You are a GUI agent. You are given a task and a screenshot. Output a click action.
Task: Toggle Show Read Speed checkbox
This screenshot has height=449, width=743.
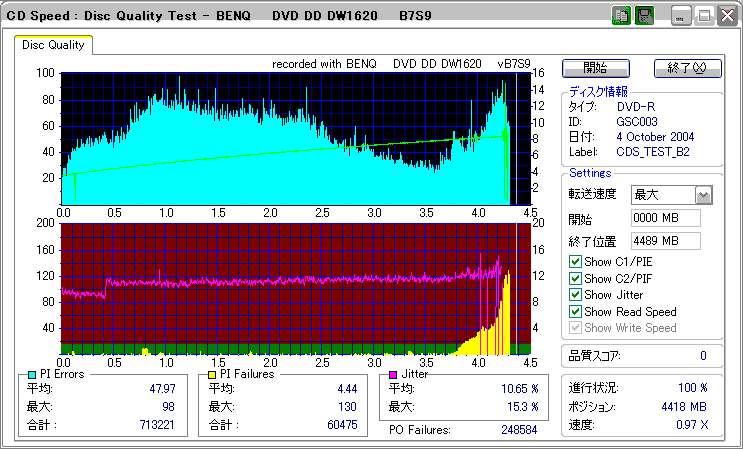tap(575, 312)
